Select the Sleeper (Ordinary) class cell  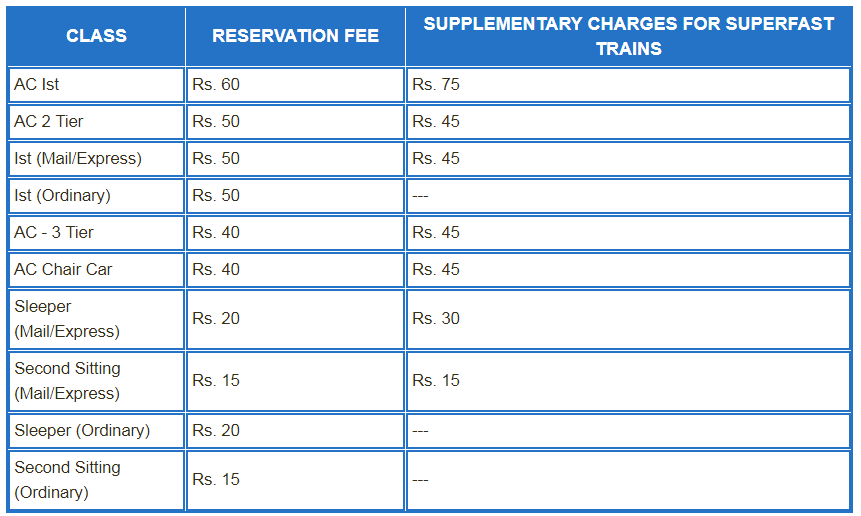pyautogui.click(x=96, y=430)
